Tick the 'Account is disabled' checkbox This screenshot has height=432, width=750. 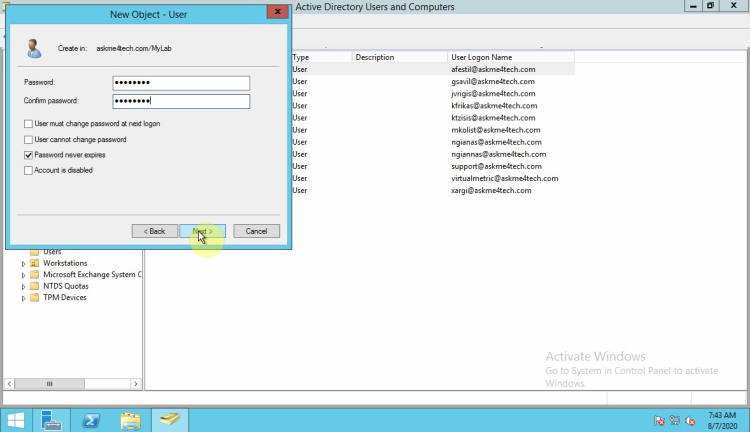[x=28, y=171]
